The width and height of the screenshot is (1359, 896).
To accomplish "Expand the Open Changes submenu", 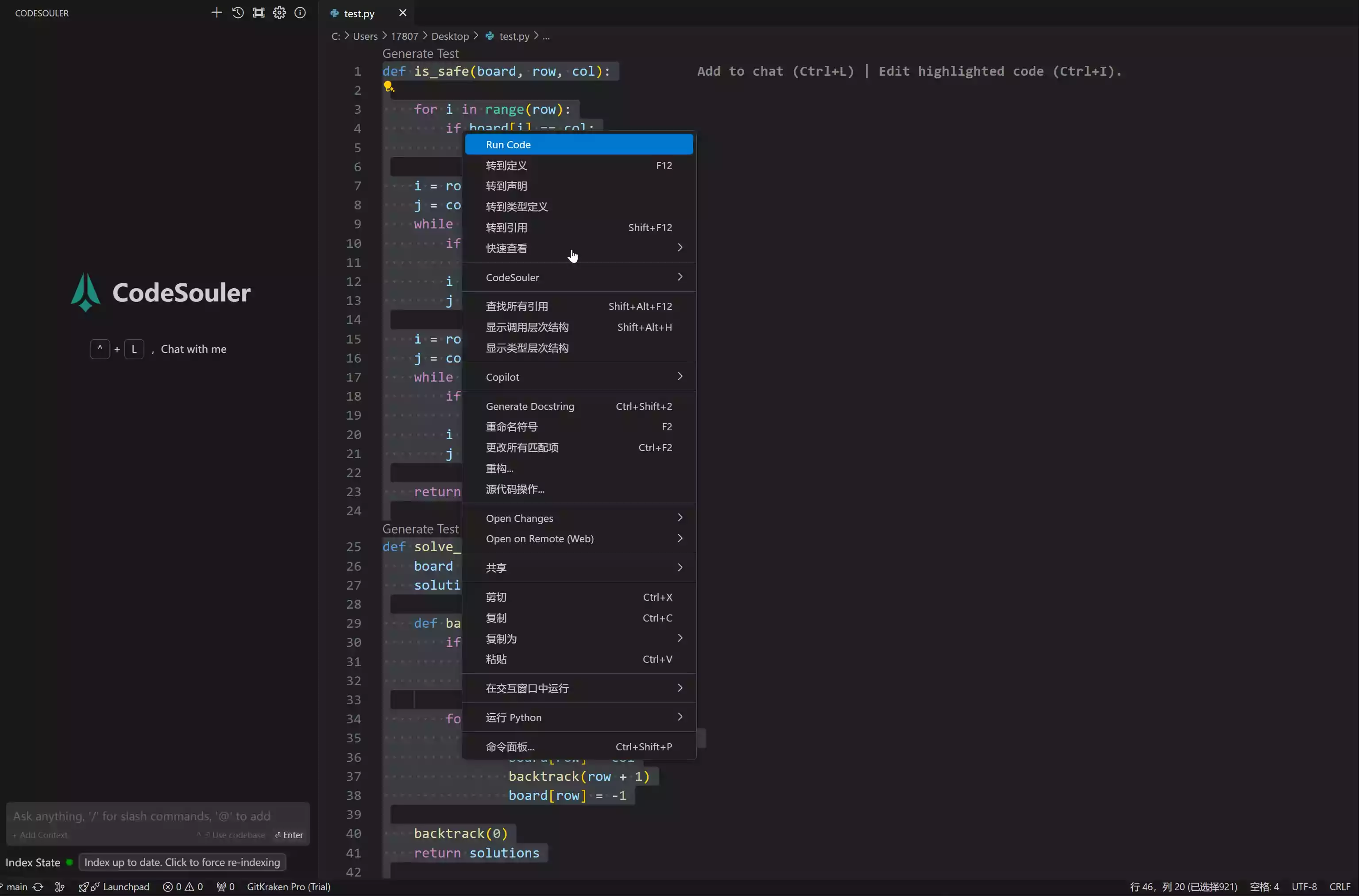I will coord(579,518).
